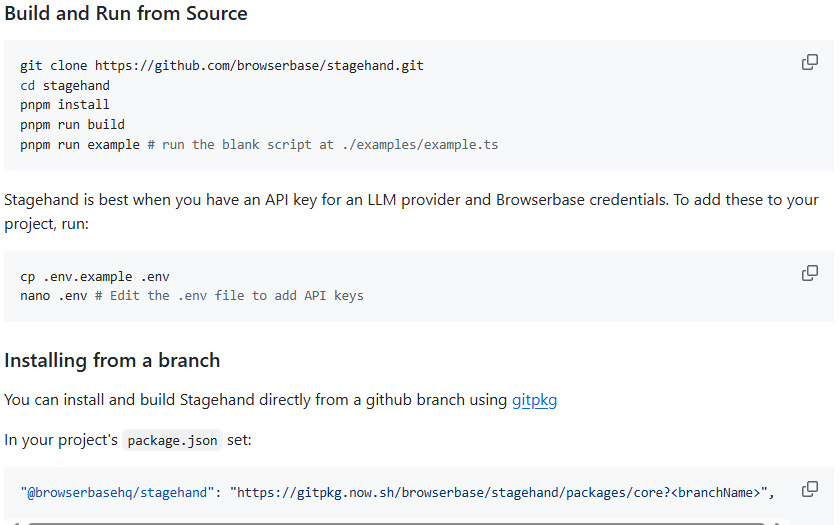Click the horizontal scrollbar under package.json snippet
The width and height of the screenshot is (840, 525).
(395, 523)
